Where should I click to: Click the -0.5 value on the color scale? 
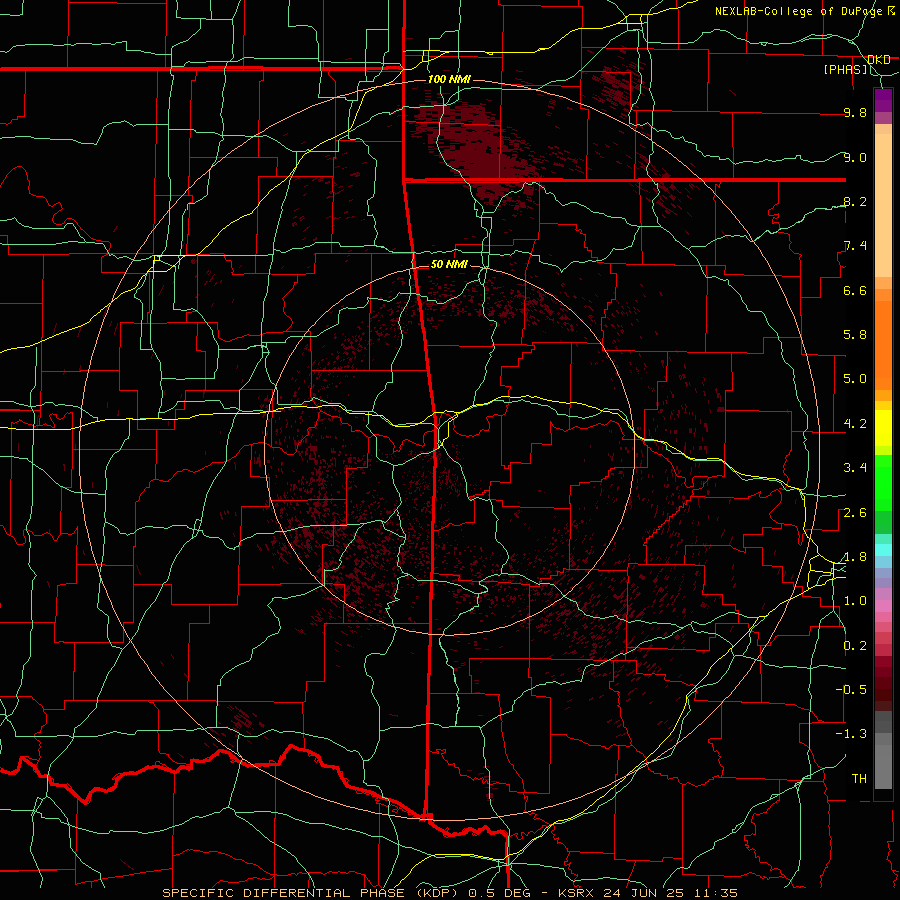(x=852, y=690)
